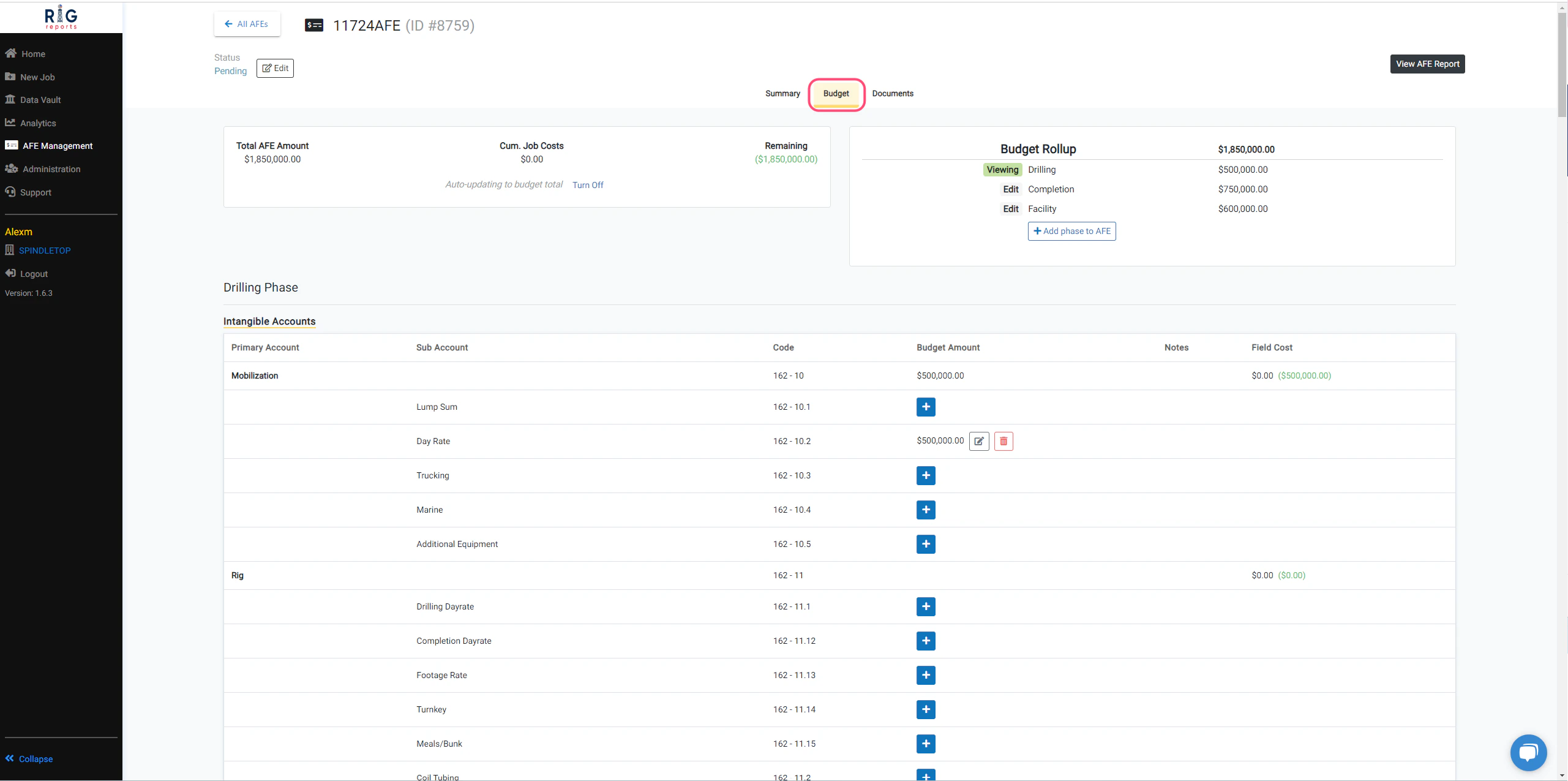The height and width of the screenshot is (781, 1568).
Task: Switch to the Documents tab
Action: click(892, 94)
